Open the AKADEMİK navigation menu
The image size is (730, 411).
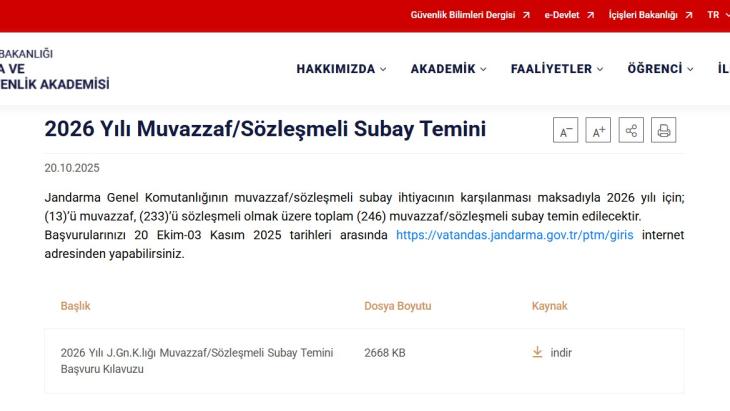coord(448,69)
